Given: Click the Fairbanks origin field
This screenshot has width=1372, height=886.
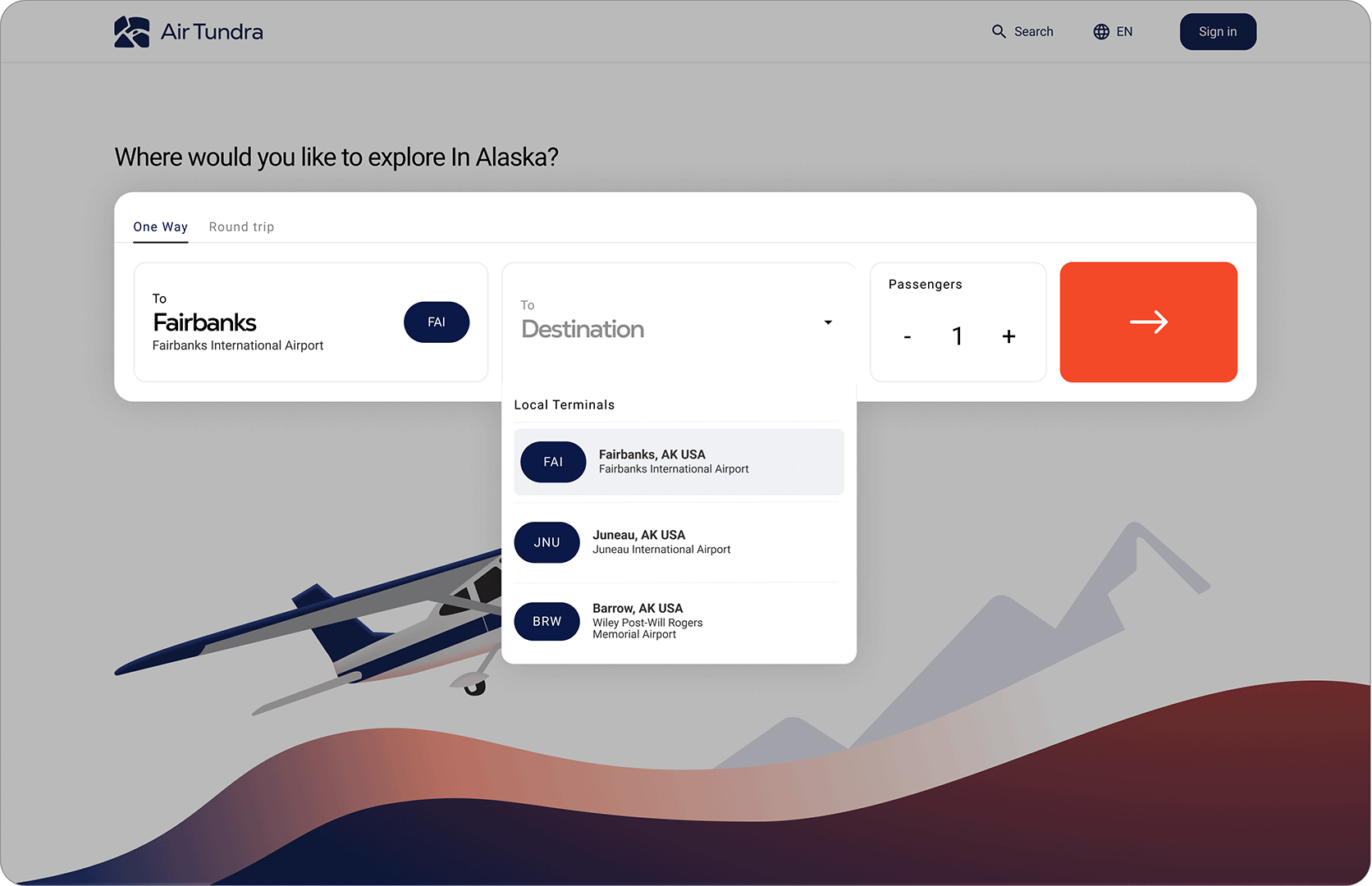Looking at the screenshot, I should (x=311, y=322).
